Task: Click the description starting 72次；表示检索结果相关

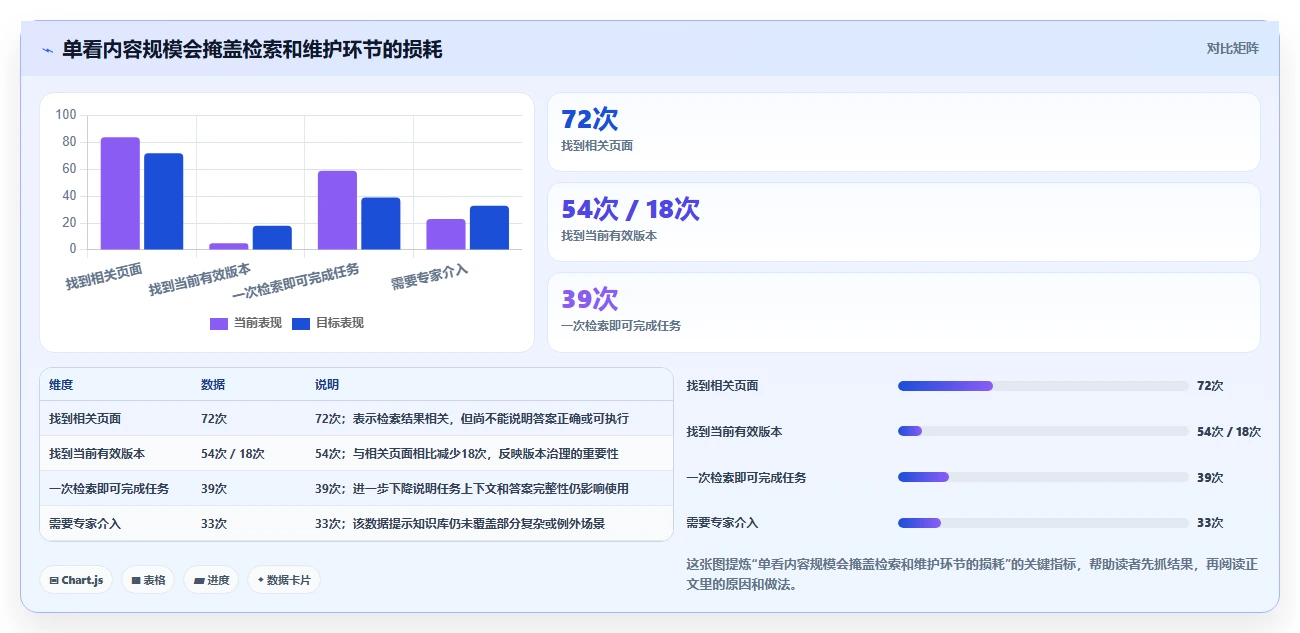Action: click(472, 419)
